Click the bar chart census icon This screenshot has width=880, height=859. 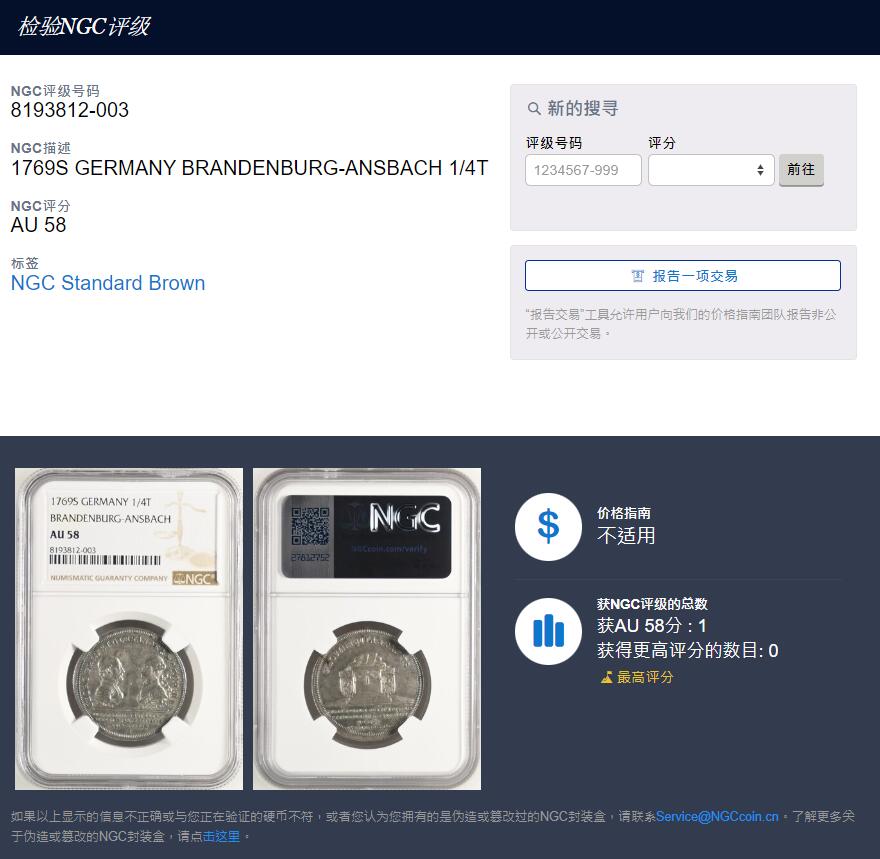[x=548, y=631]
